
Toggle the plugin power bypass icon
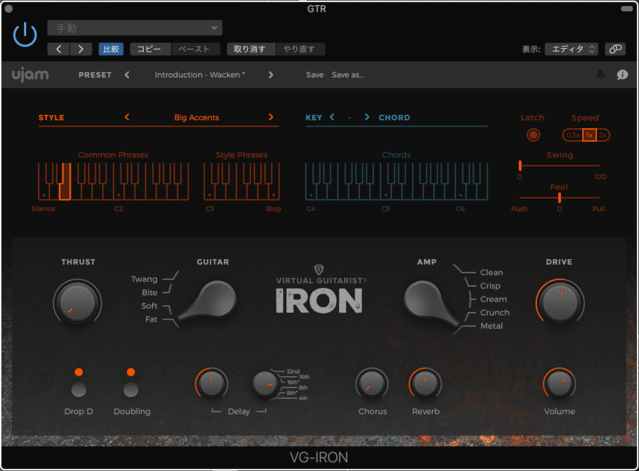[25, 35]
